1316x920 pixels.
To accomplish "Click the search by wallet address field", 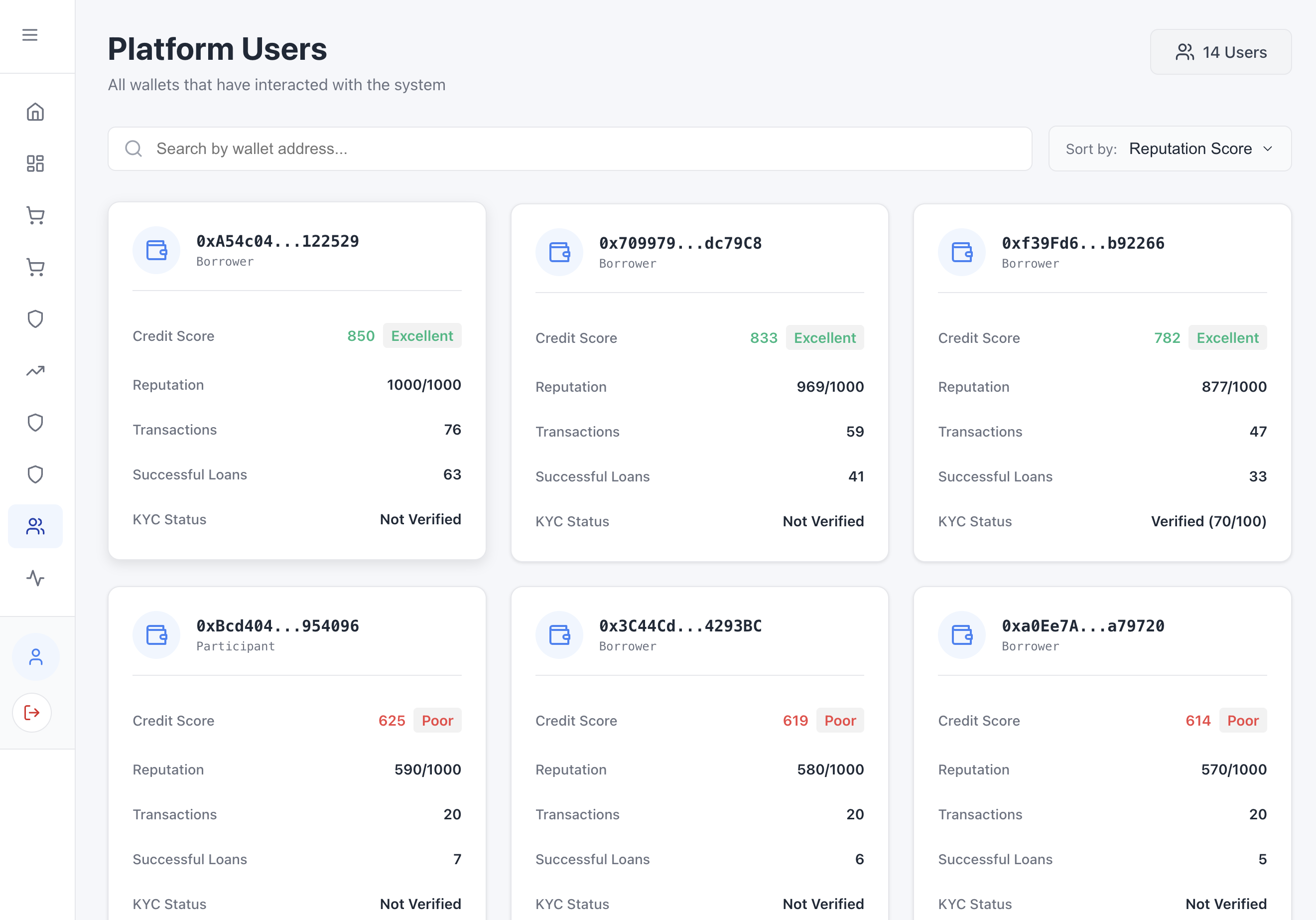I will point(570,149).
